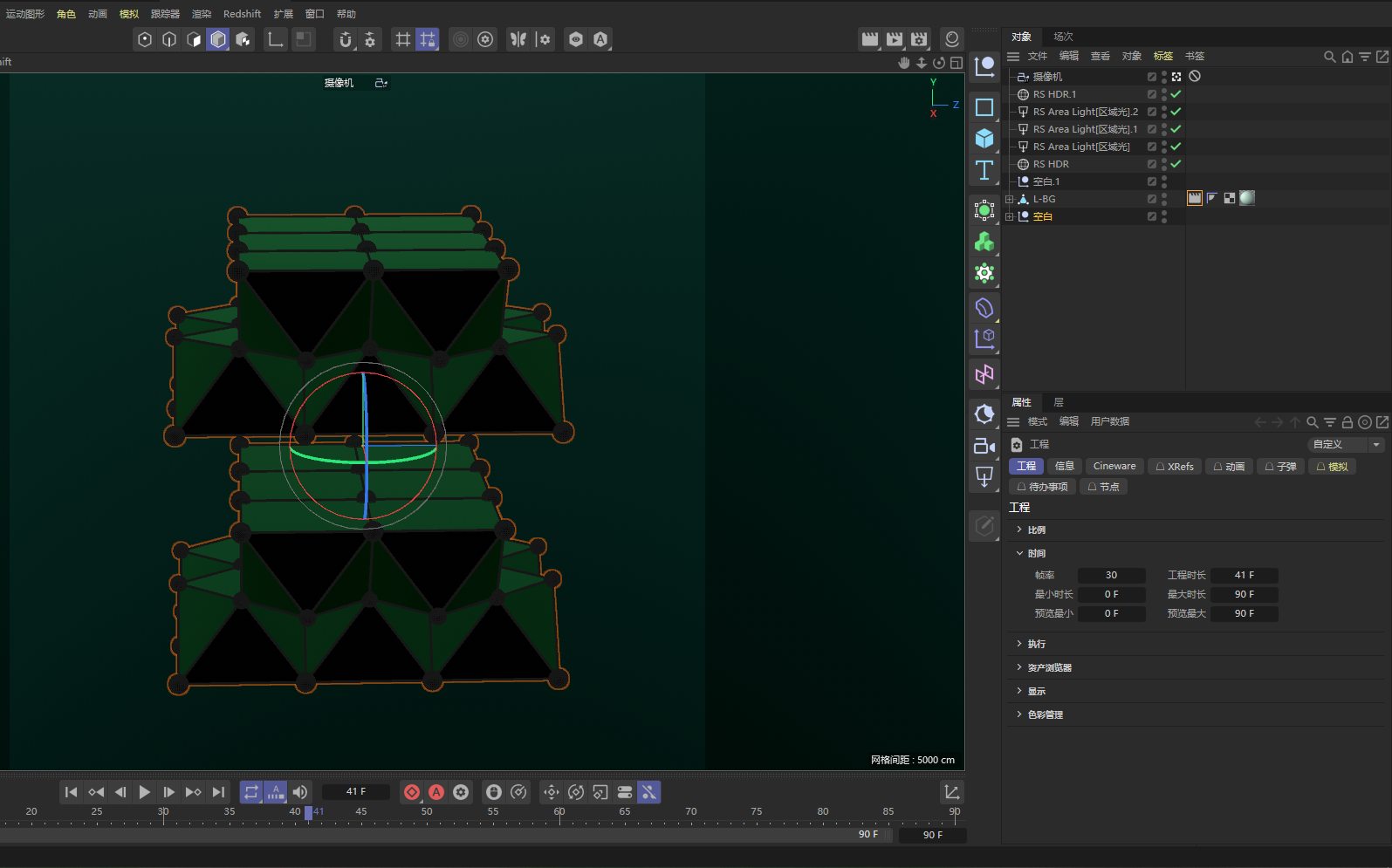Open the 自定义 dropdown in attributes panel
This screenshot has width=1392, height=868.
click(1346, 445)
